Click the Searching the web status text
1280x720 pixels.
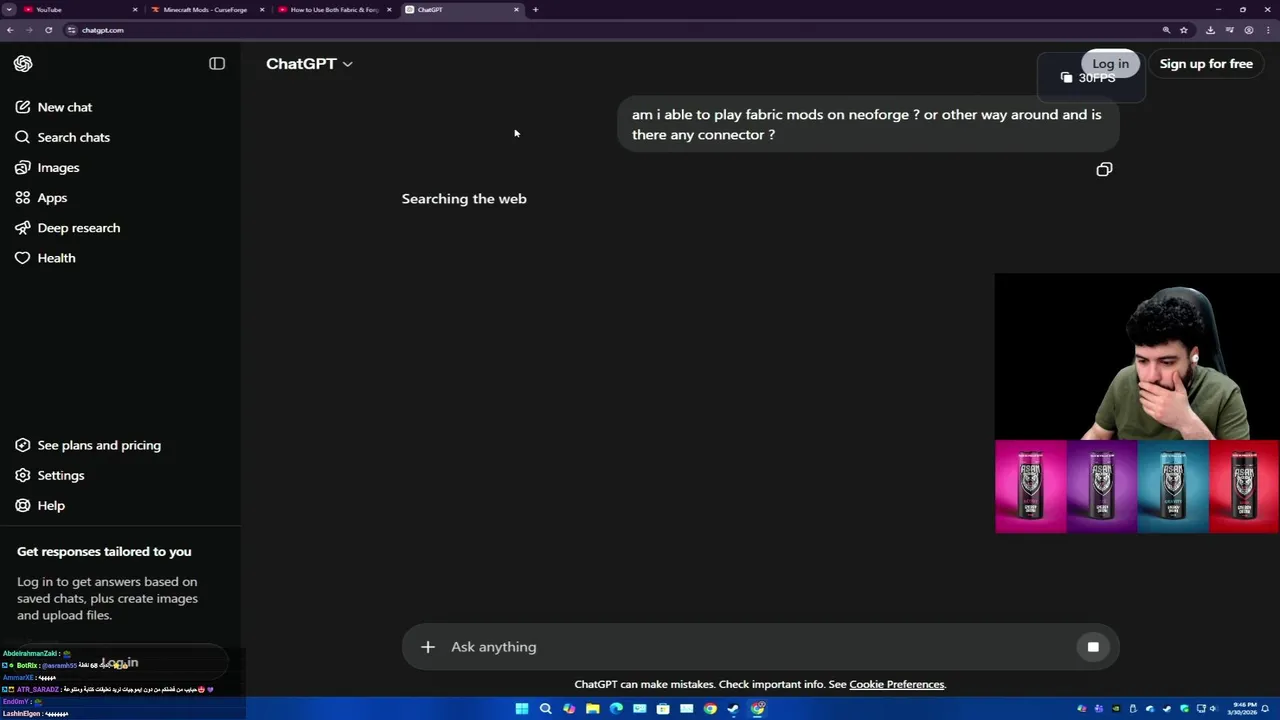click(464, 199)
